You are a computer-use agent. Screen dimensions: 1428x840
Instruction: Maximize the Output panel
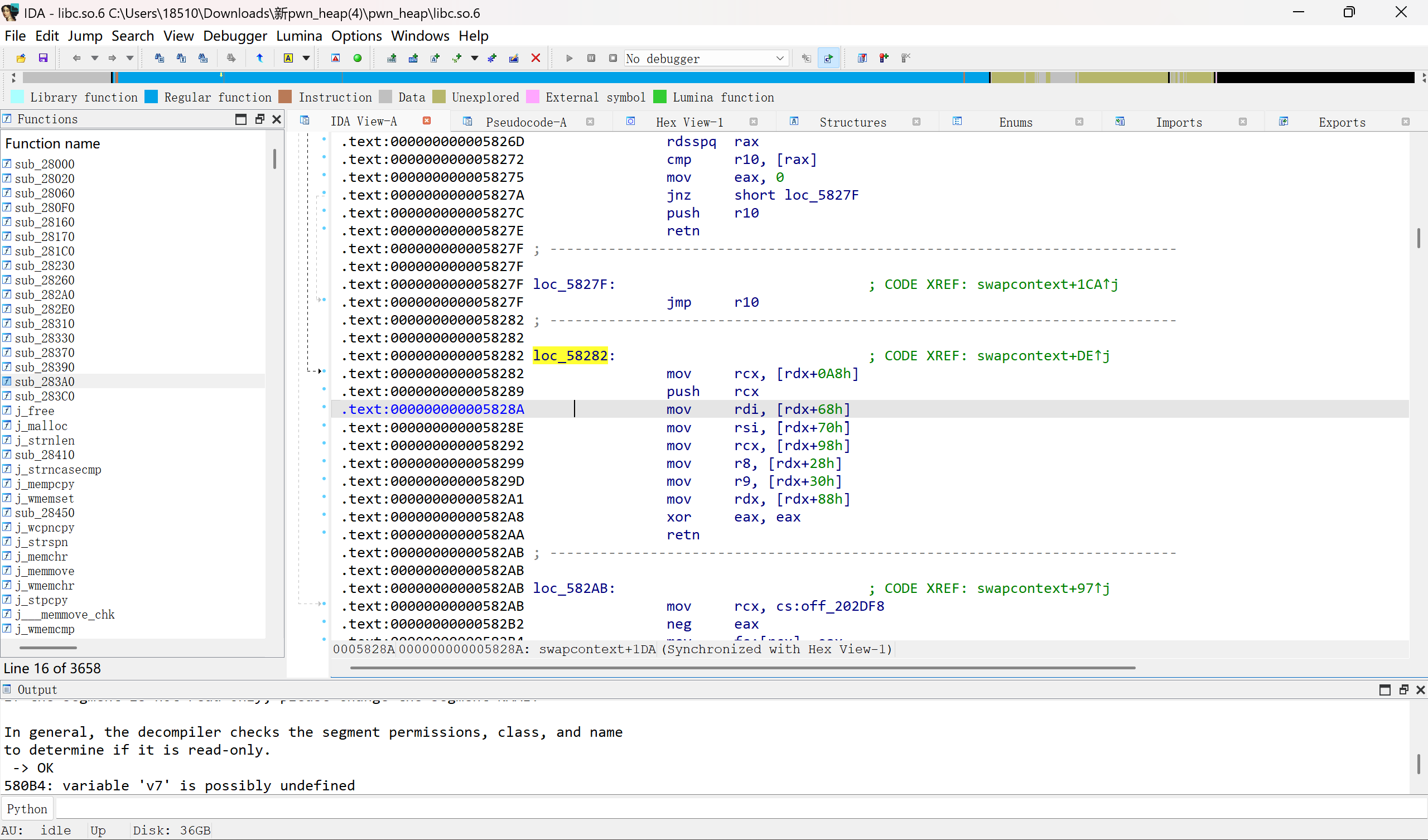1385,690
